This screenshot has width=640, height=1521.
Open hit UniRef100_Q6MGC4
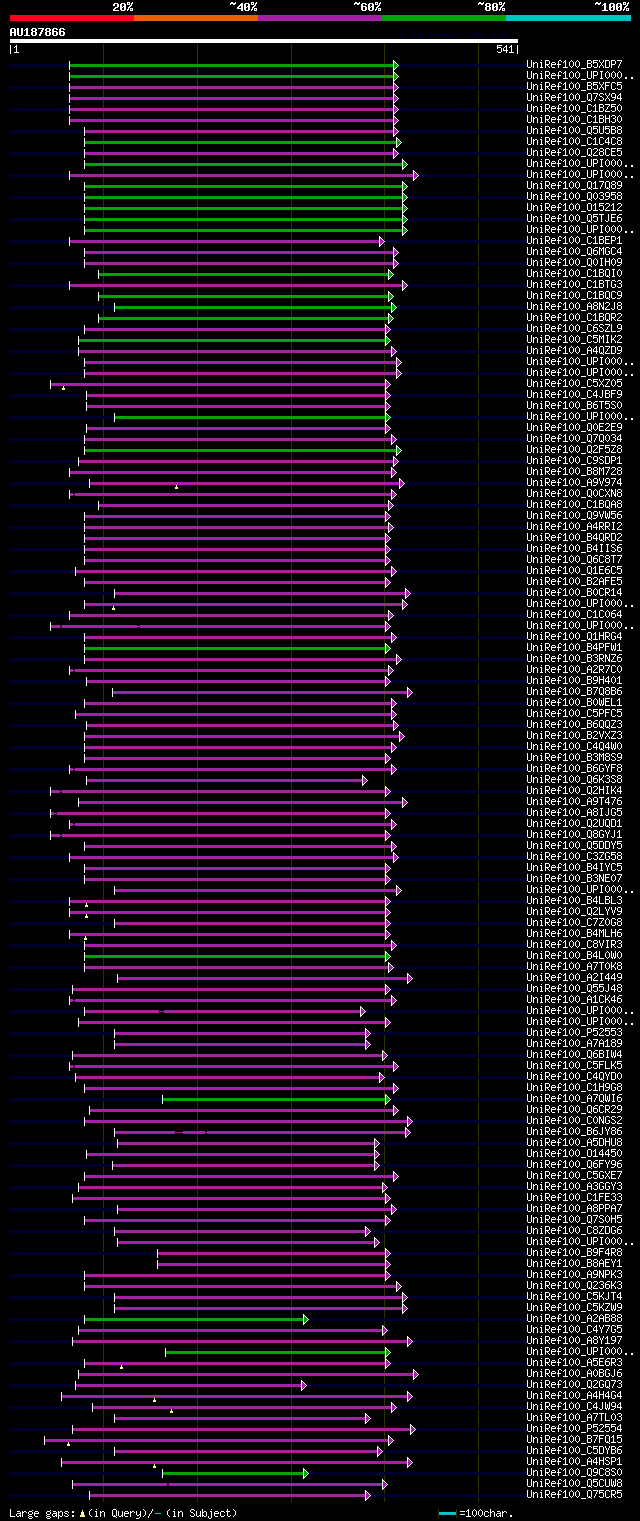point(574,252)
